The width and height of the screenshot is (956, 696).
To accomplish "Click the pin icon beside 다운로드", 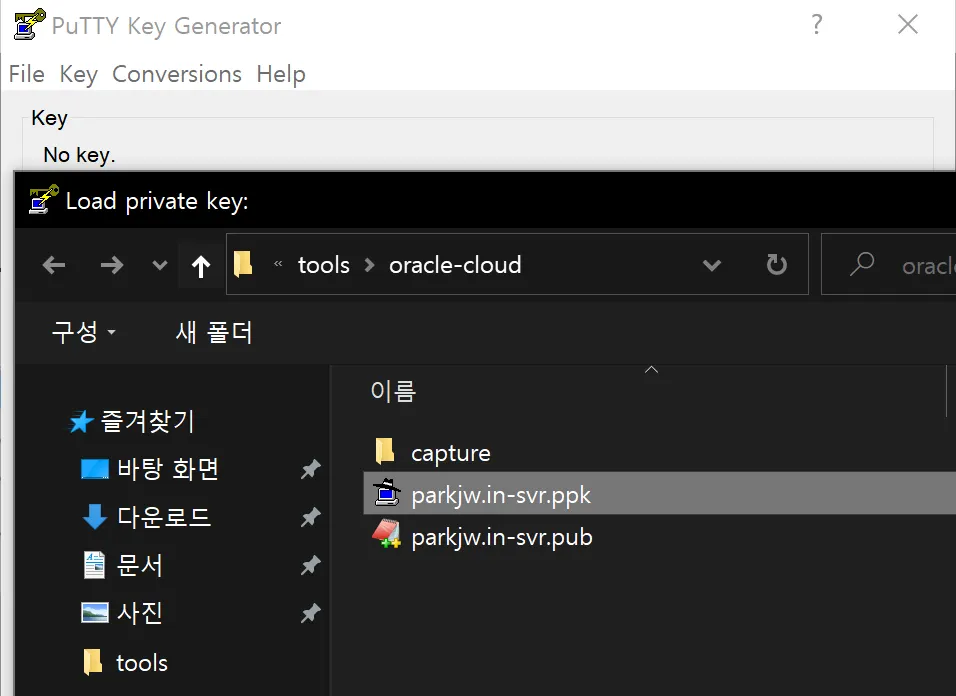I will [310, 517].
